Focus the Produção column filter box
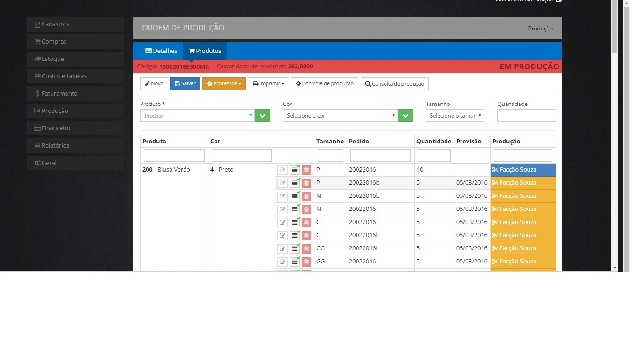Viewport: 640px width, 360px height. tap(523, 156)
